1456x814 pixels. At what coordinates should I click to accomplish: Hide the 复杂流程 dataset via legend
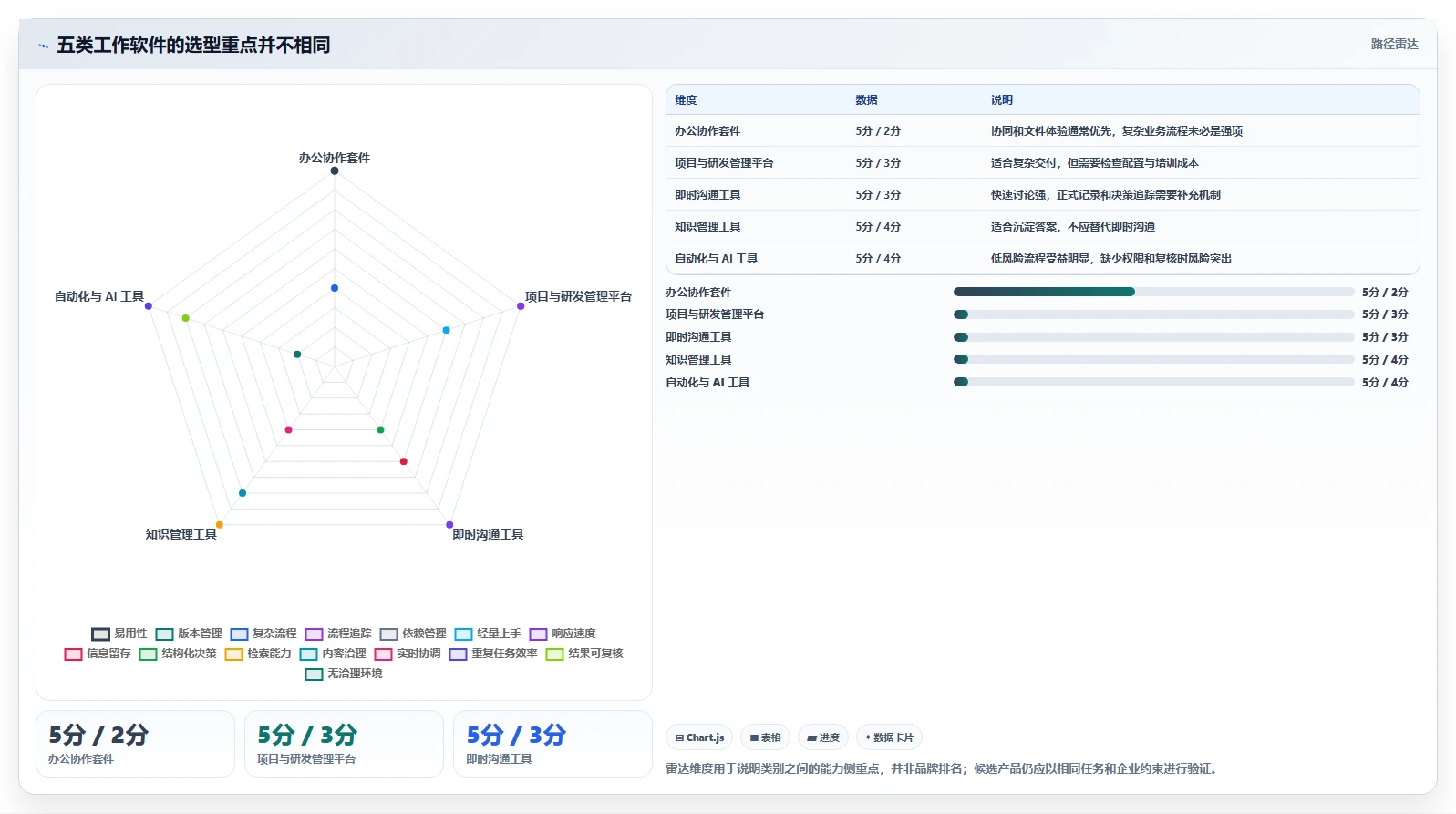[x=263, y=634]
